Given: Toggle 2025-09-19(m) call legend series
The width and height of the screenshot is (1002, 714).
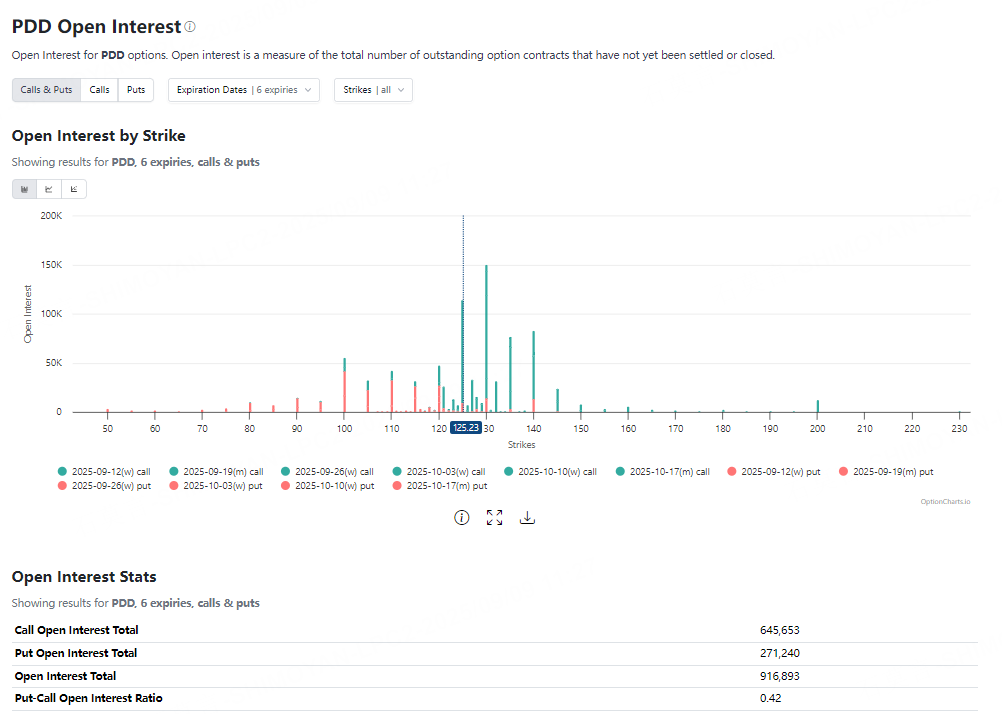Looking at the screenshot, I should coord(217,472).
